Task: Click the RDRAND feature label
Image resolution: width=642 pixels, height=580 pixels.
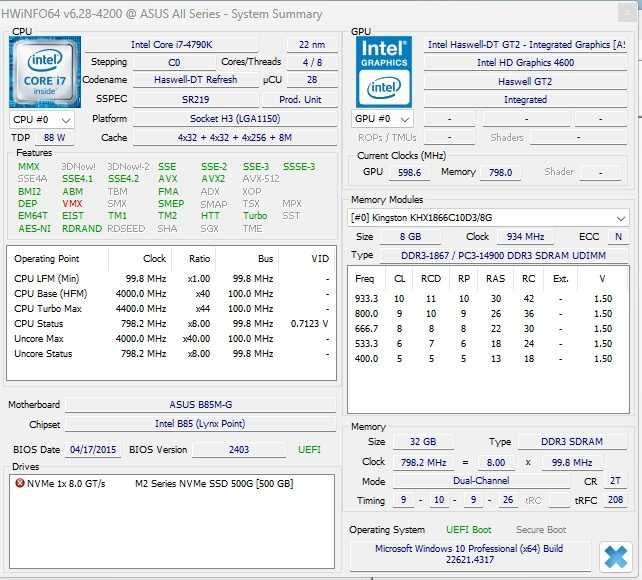Action: point(82,228)
